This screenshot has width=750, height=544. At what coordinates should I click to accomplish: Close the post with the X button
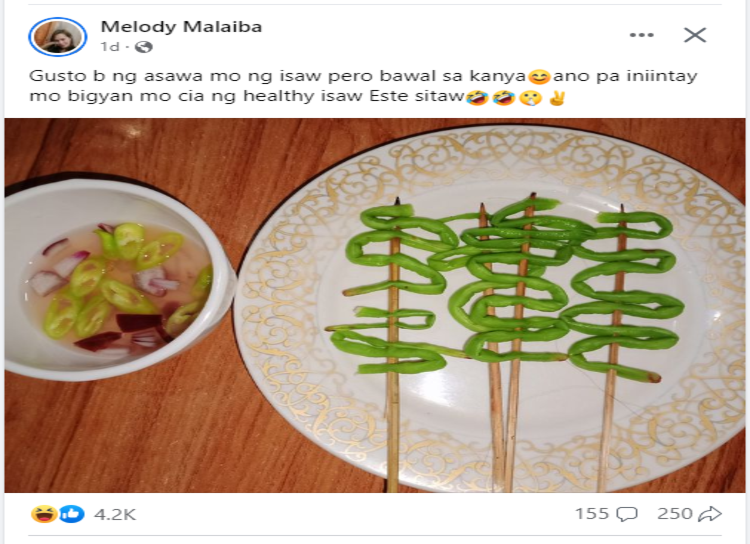coord(695,35)
